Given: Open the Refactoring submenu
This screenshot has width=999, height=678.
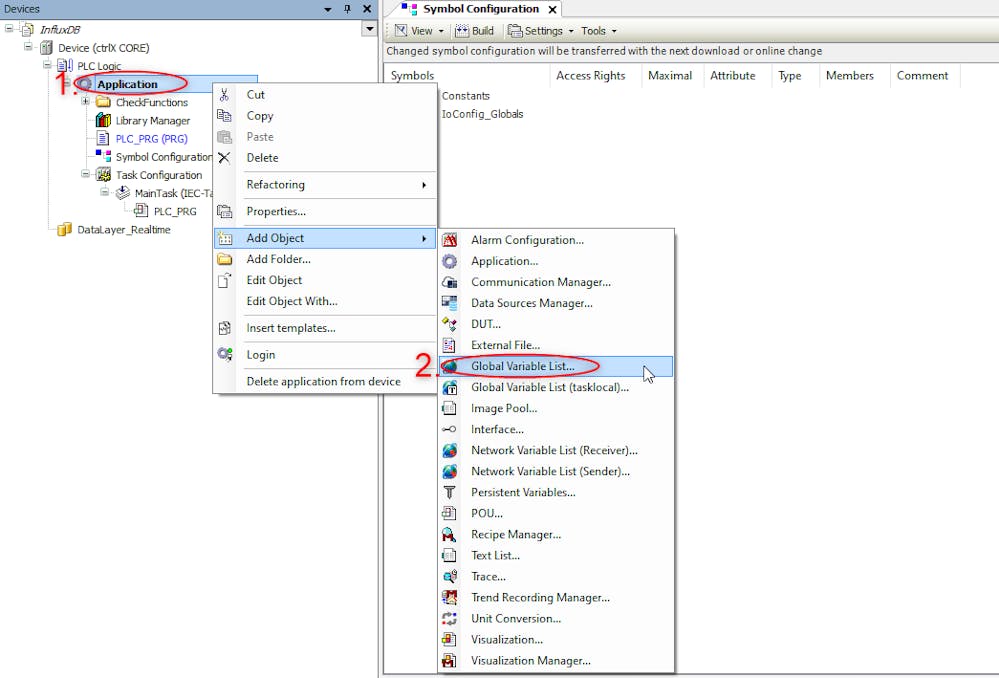Looking at the screenshot, I should [x=325, y=185].
